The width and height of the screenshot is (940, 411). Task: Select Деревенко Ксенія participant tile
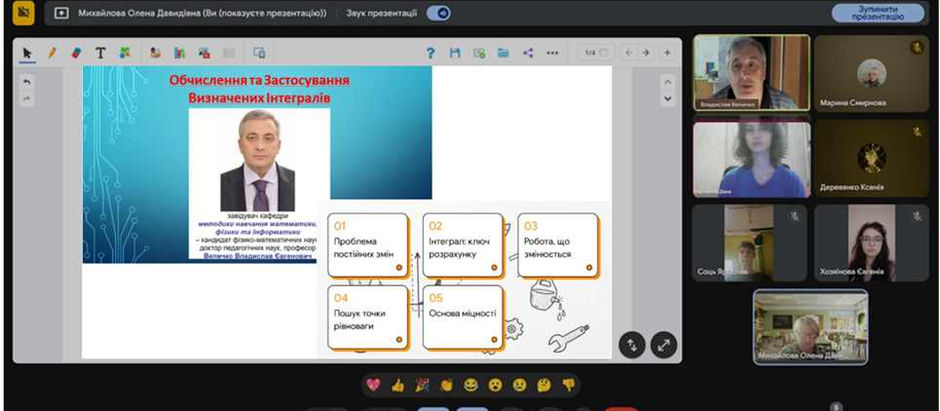(x=871, y=158)
